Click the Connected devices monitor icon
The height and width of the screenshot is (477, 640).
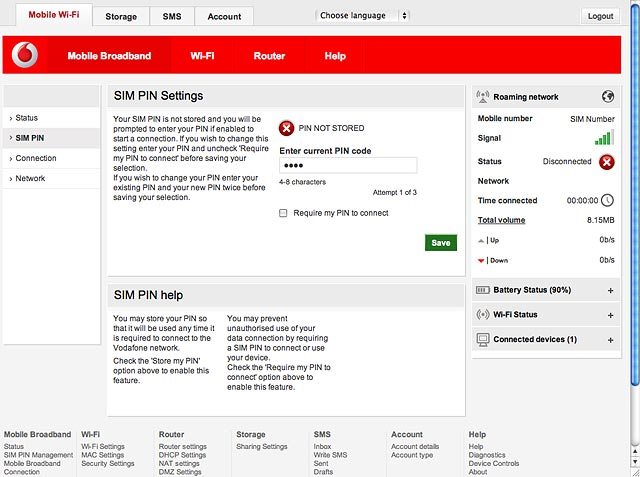tap(483, 339)
